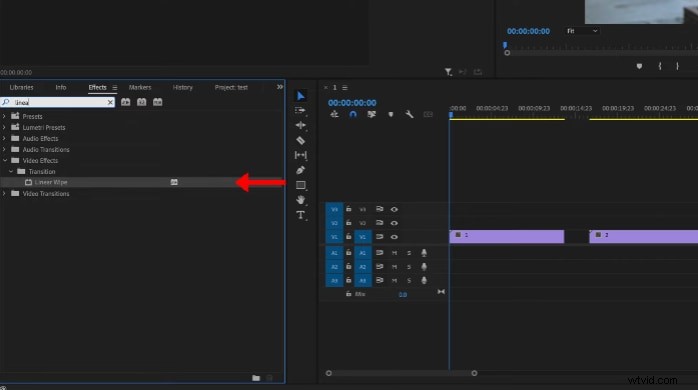Open the Markers tab
Image resolution: width=698 pixels, height=390 pixels.
(140, 88)
